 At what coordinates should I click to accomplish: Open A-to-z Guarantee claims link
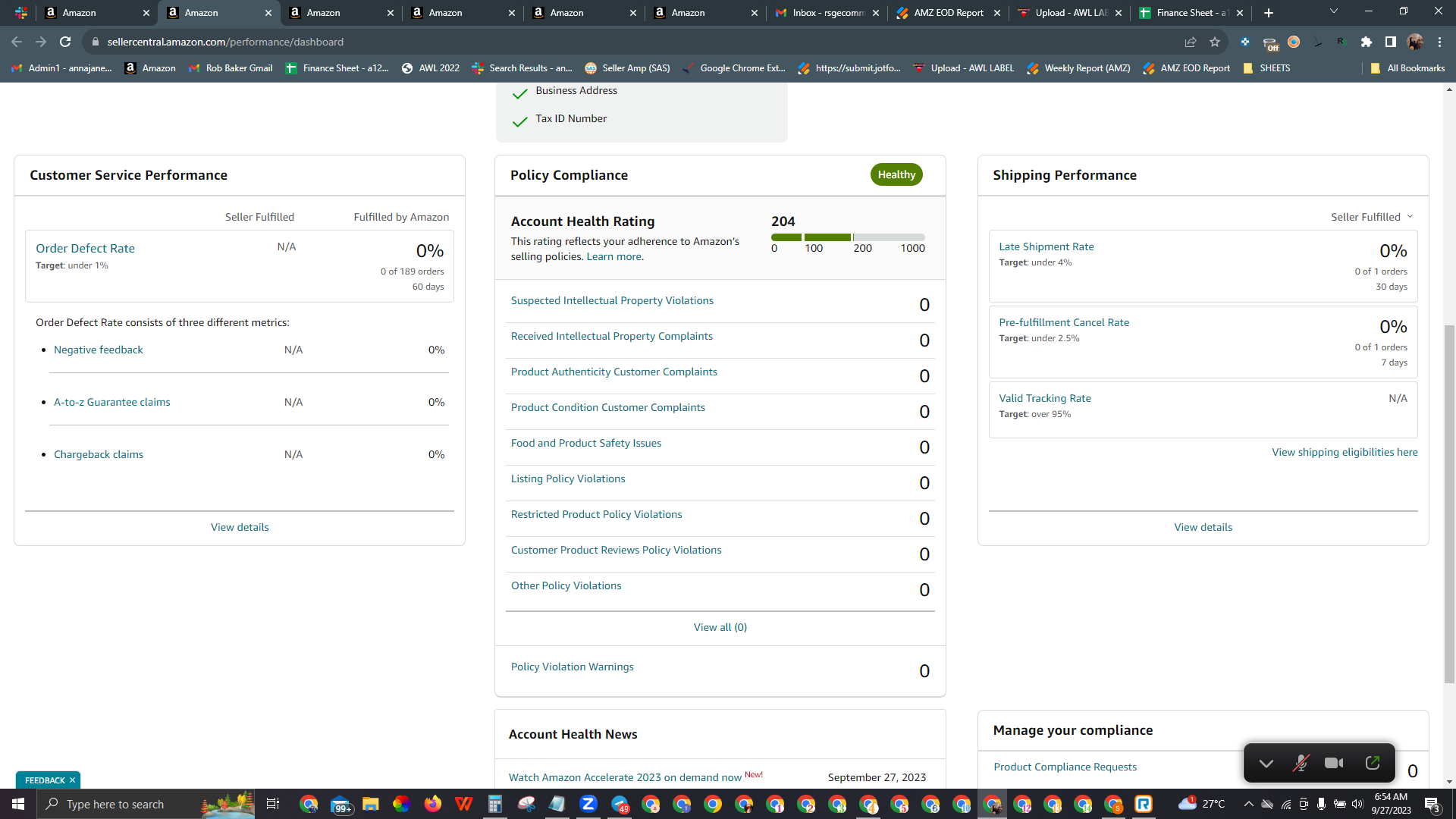[x=112, y=402]
